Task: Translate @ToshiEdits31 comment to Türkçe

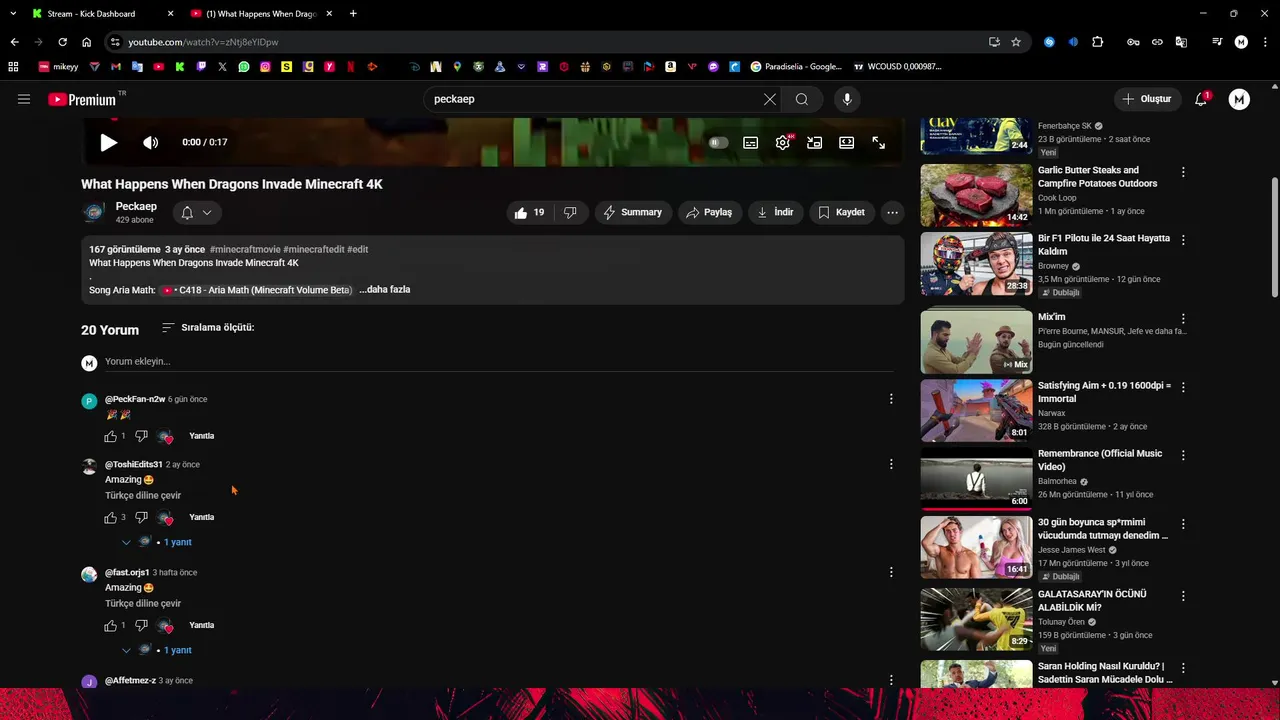Action: [x=143, y=495]
